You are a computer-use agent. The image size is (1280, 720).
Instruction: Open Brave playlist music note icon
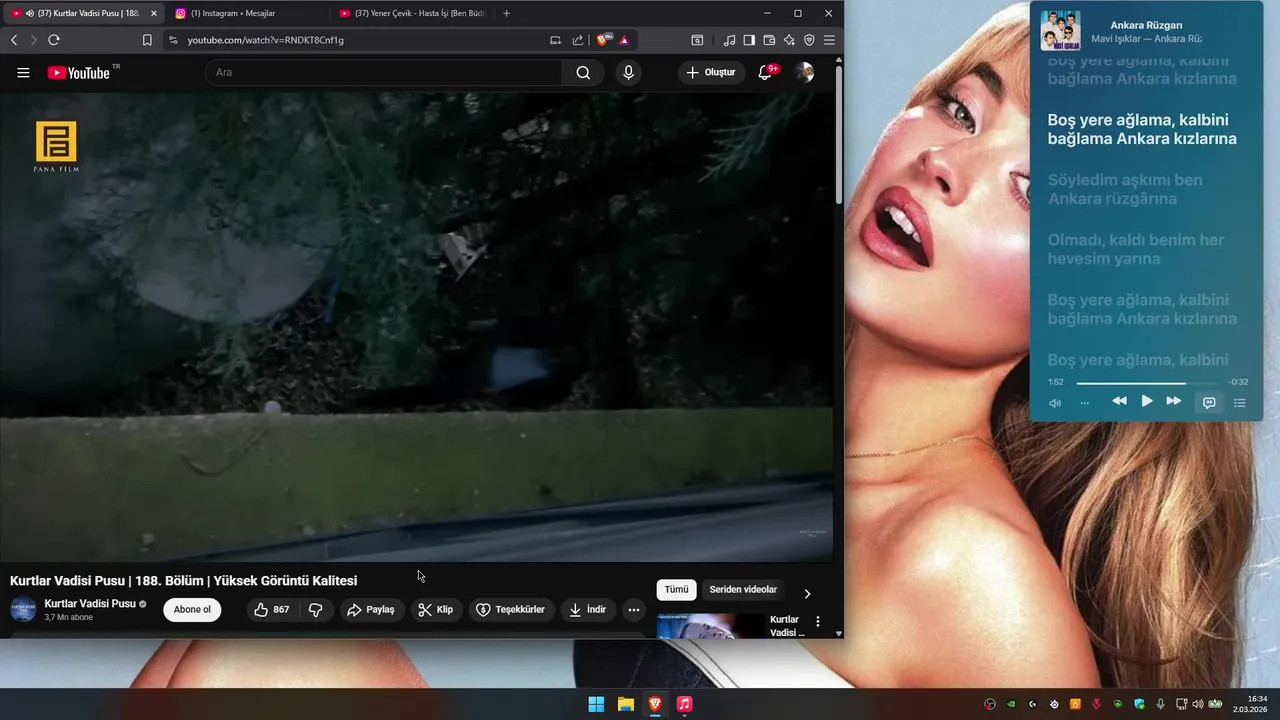(x=729, y=40)
